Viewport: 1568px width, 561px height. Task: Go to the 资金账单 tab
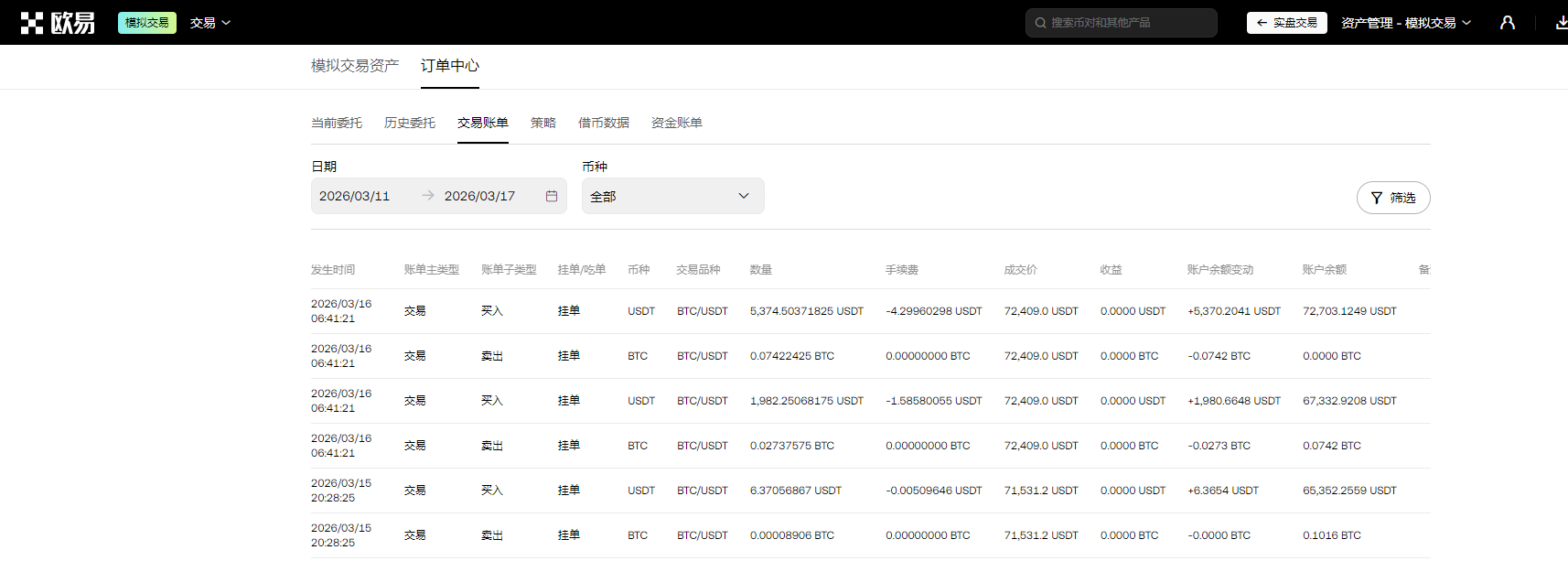tap(677, 123)
